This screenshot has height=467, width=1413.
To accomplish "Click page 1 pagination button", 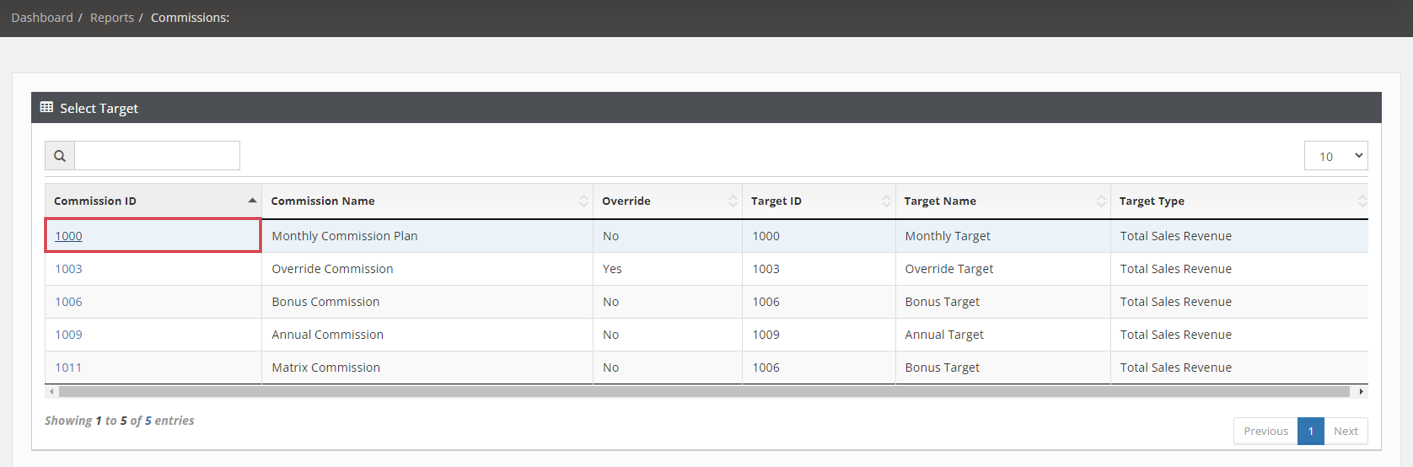I will [x=1311, y=431].
